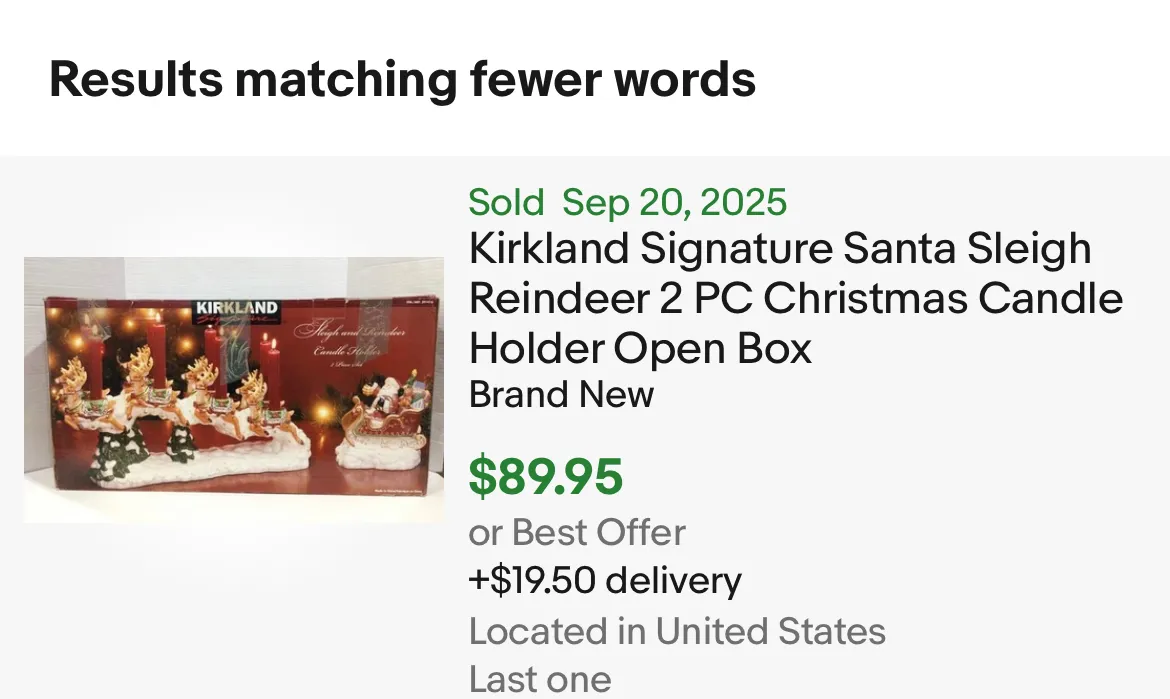Click the "Reindeer 2 PC Christmas Candle" title line
The image size is (1170, 699).
[796, 298]
